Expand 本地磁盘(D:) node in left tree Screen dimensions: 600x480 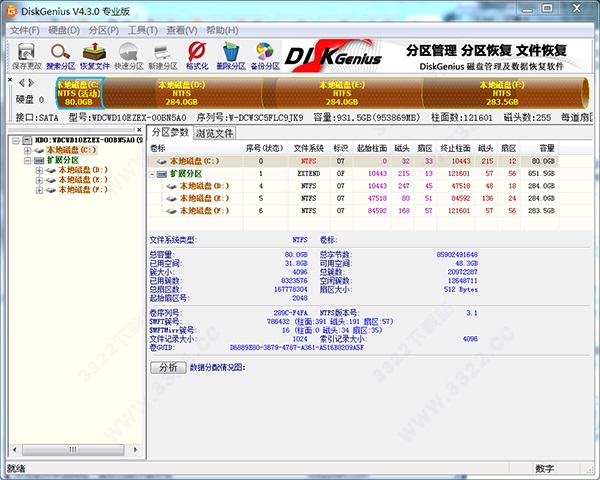[x=39, y=170]
